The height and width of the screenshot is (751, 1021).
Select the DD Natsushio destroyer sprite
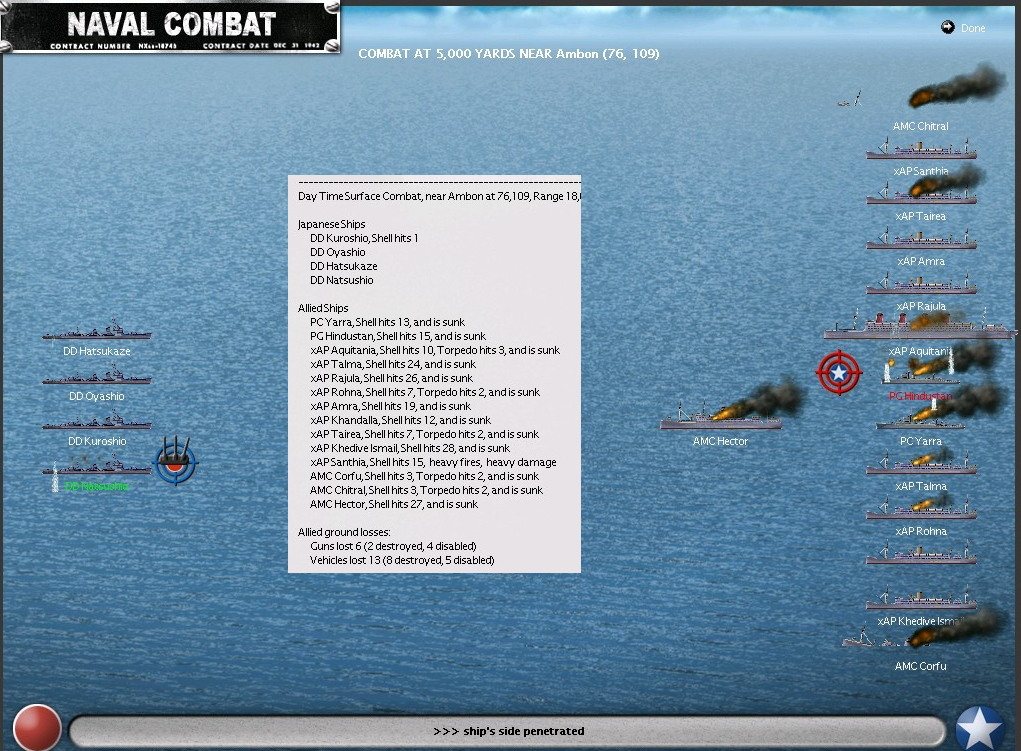96,464
